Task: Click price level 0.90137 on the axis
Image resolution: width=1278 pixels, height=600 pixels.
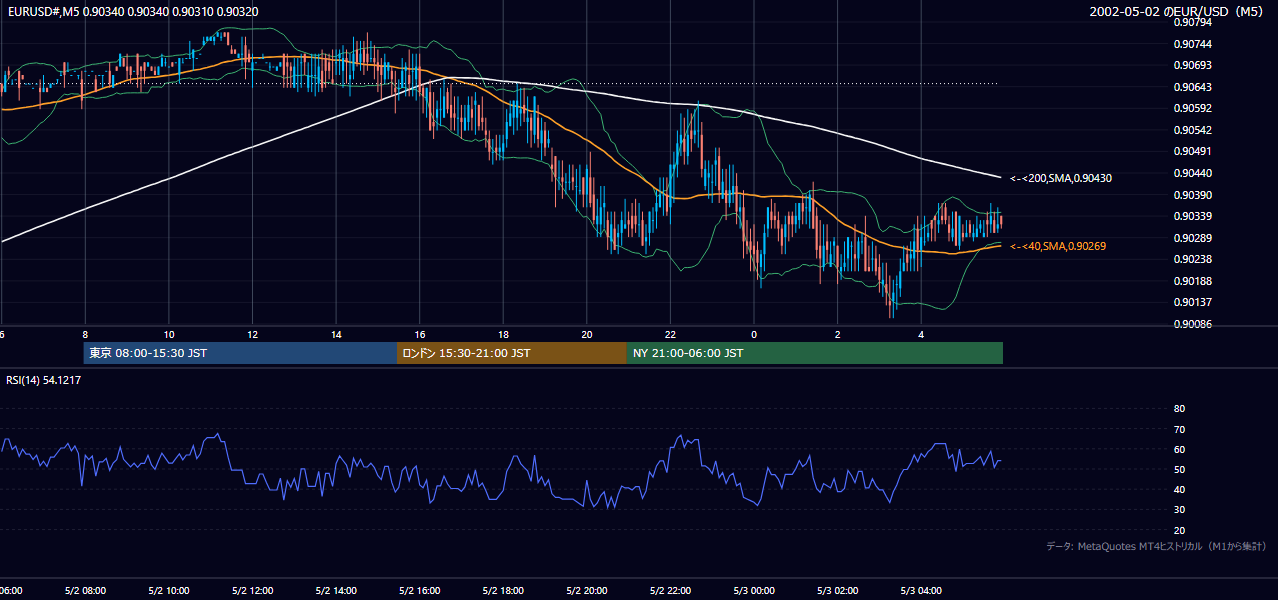Action: point(1191,302)
